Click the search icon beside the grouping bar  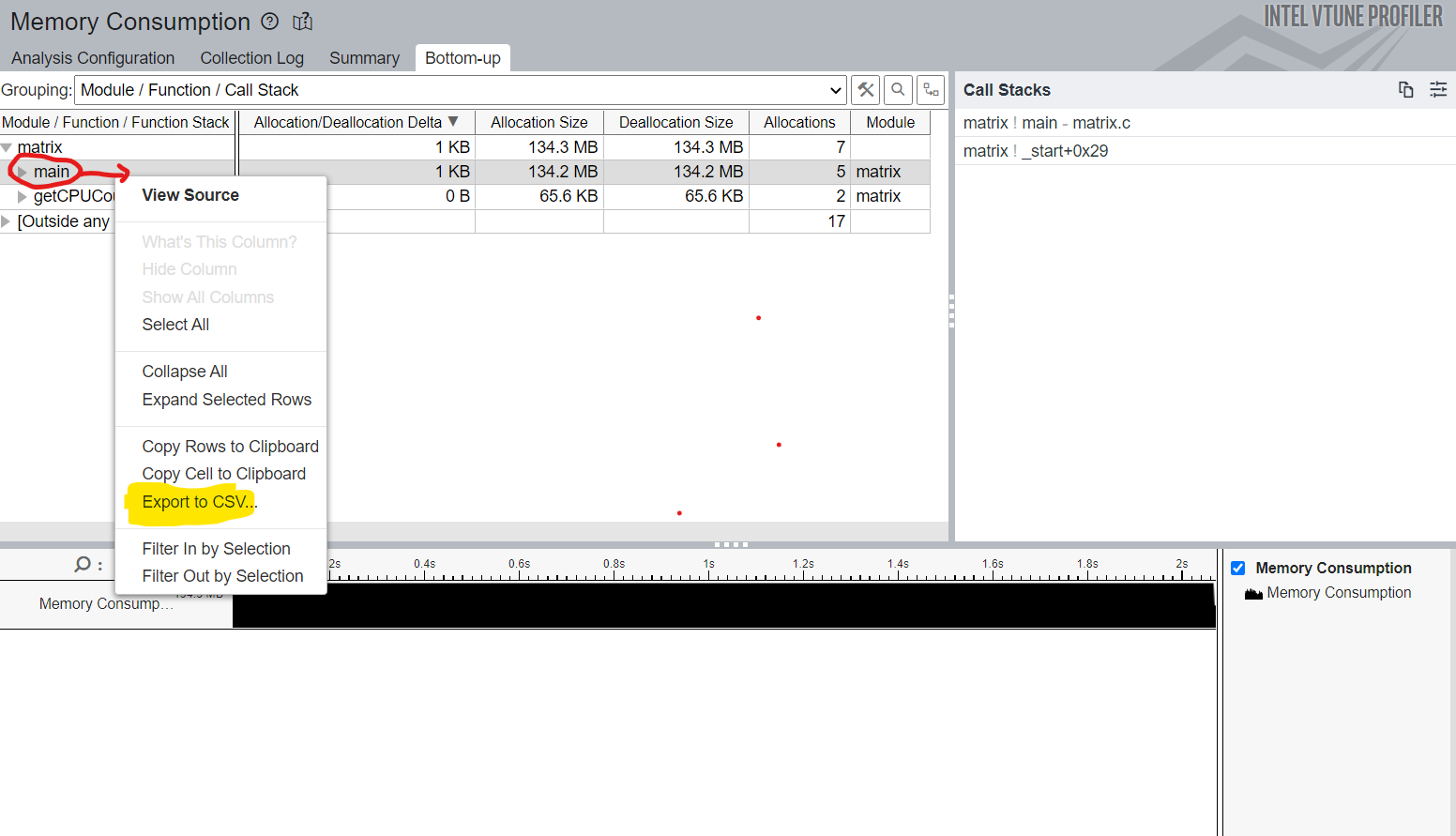[x=898, y=89]
